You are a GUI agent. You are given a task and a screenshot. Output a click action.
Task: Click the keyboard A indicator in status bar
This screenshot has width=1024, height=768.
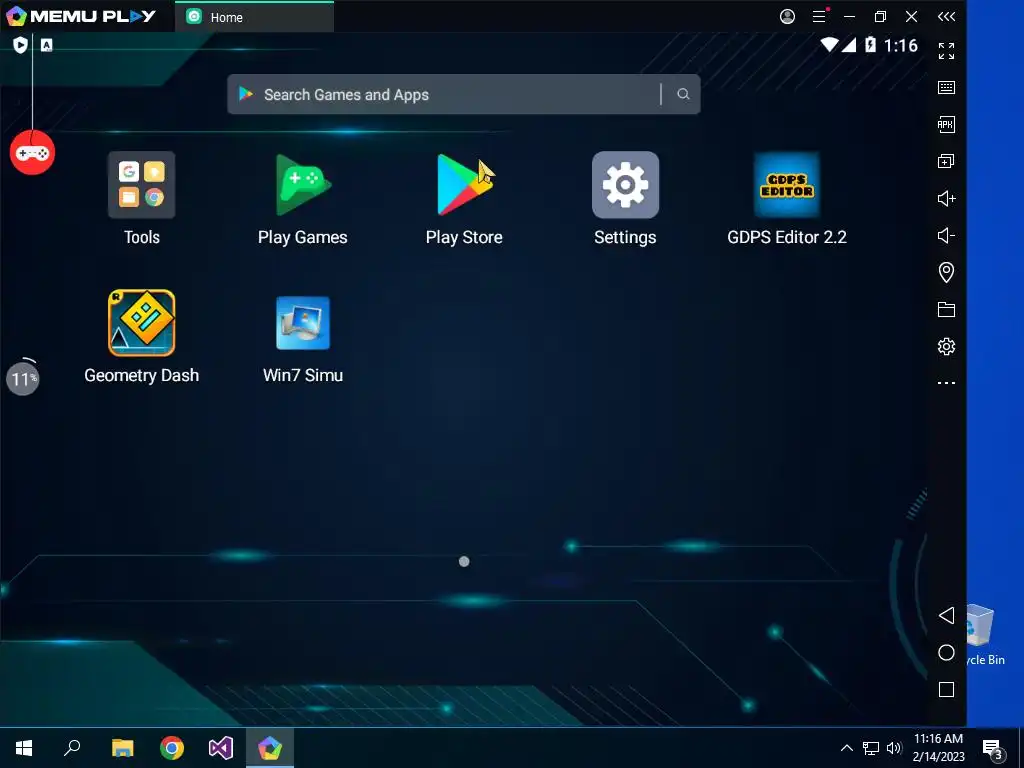(46, 45)
